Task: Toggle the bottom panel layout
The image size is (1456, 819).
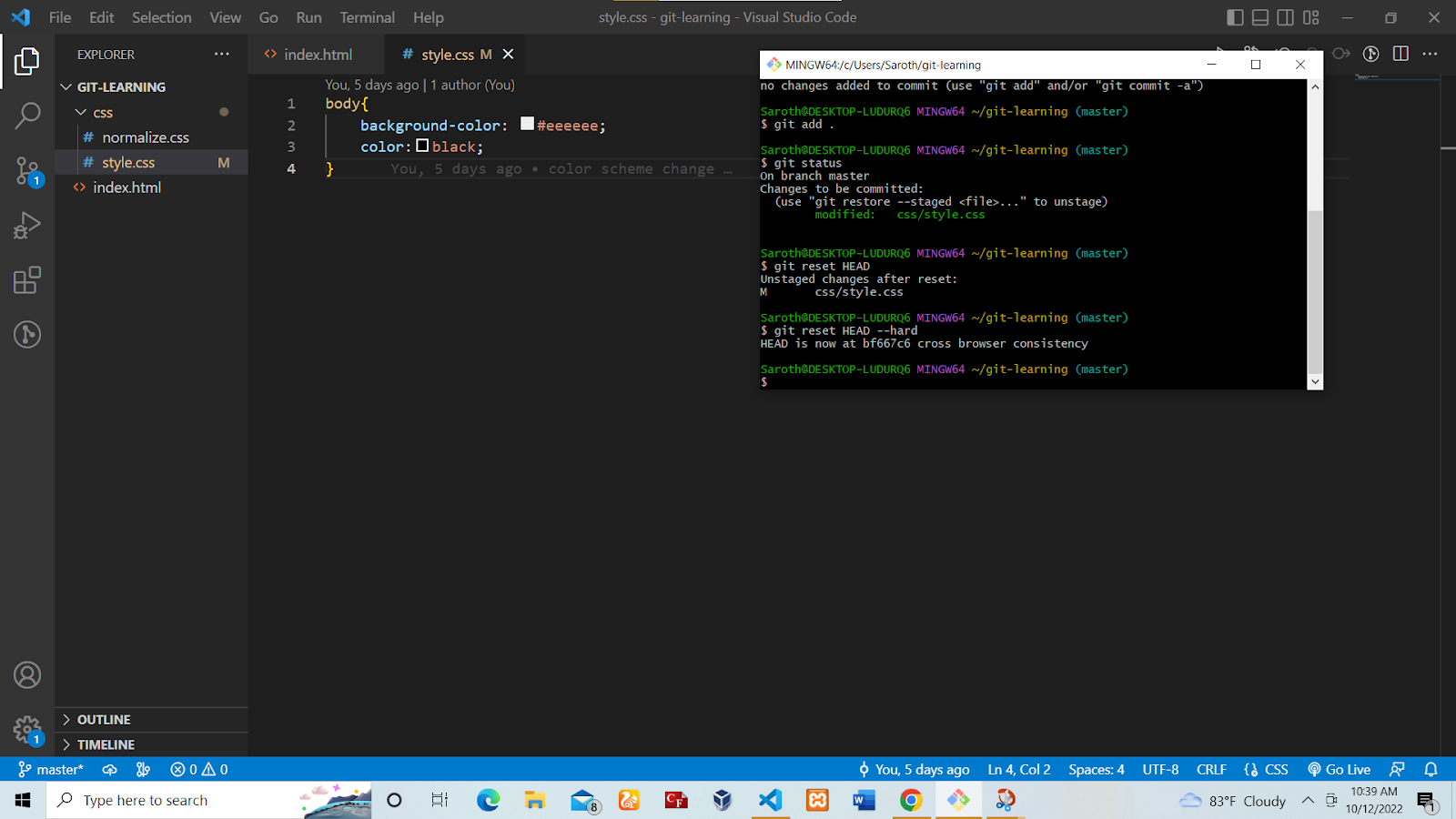Action: (1260, 17)
